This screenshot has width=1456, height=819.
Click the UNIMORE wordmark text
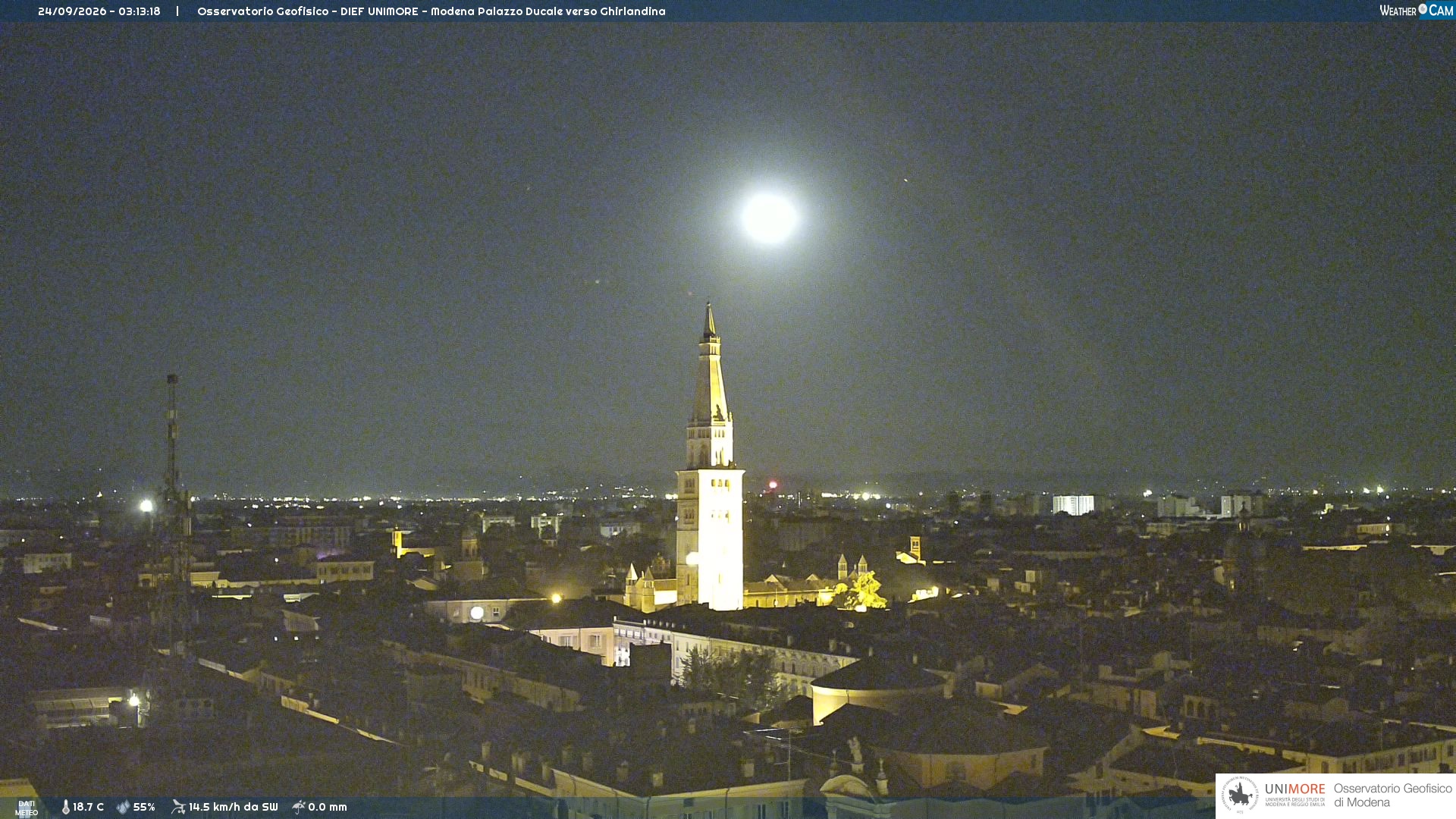pos(1294,789)
